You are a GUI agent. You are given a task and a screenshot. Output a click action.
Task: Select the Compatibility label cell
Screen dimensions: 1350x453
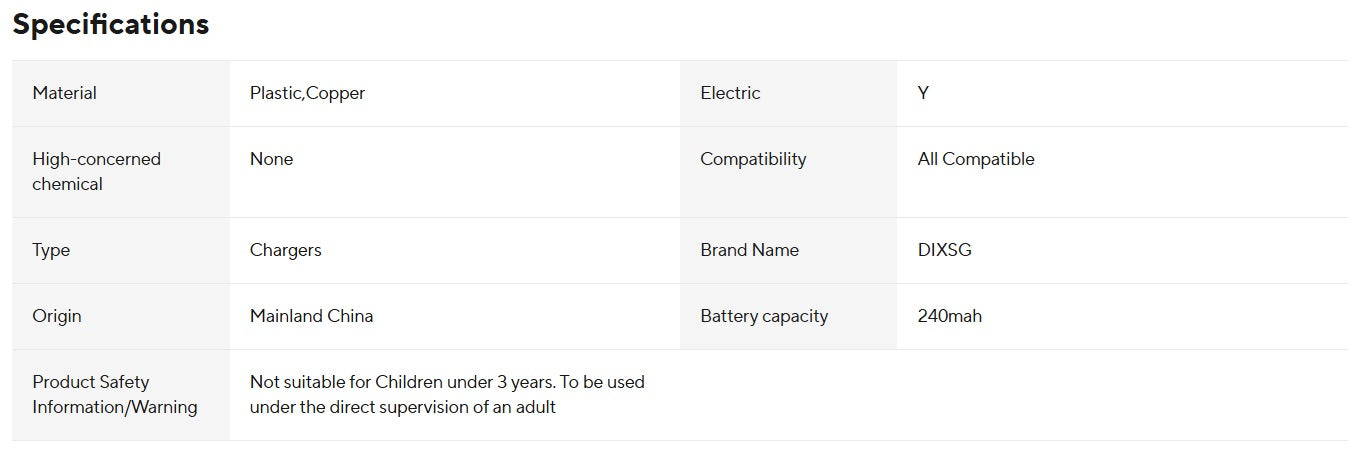[x=753, y=159]
